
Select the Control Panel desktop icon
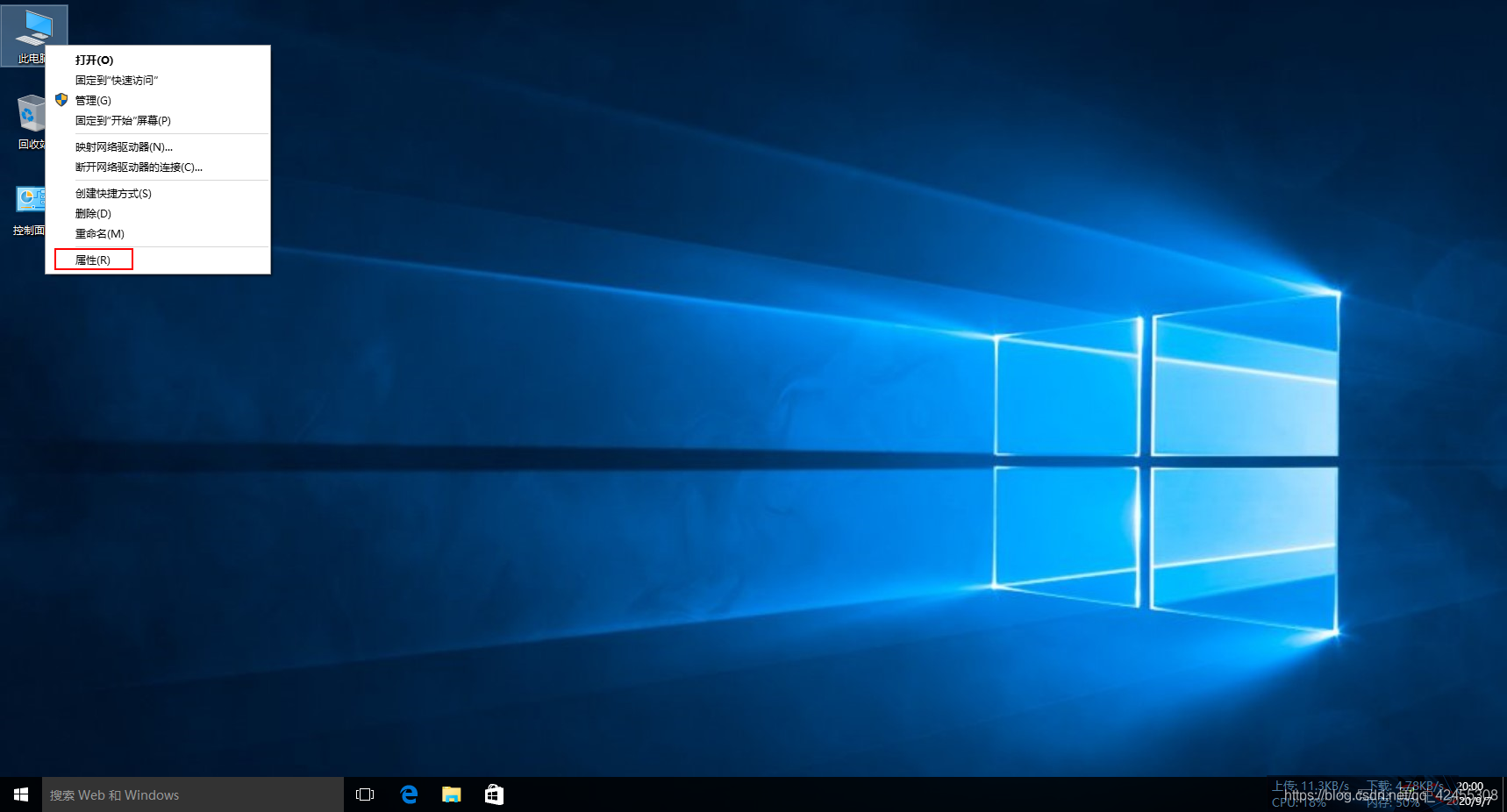pos(30,210)
